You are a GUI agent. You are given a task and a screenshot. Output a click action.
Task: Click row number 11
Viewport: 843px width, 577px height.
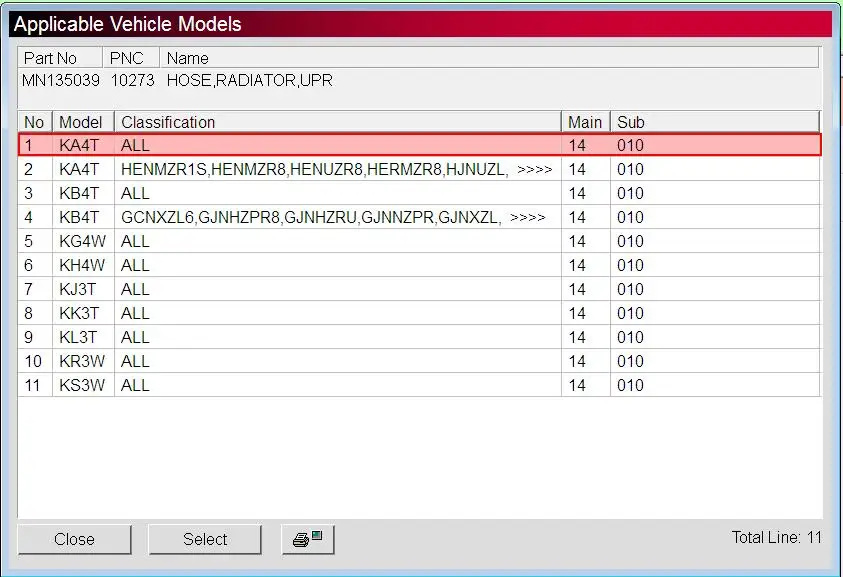point(32,386)
